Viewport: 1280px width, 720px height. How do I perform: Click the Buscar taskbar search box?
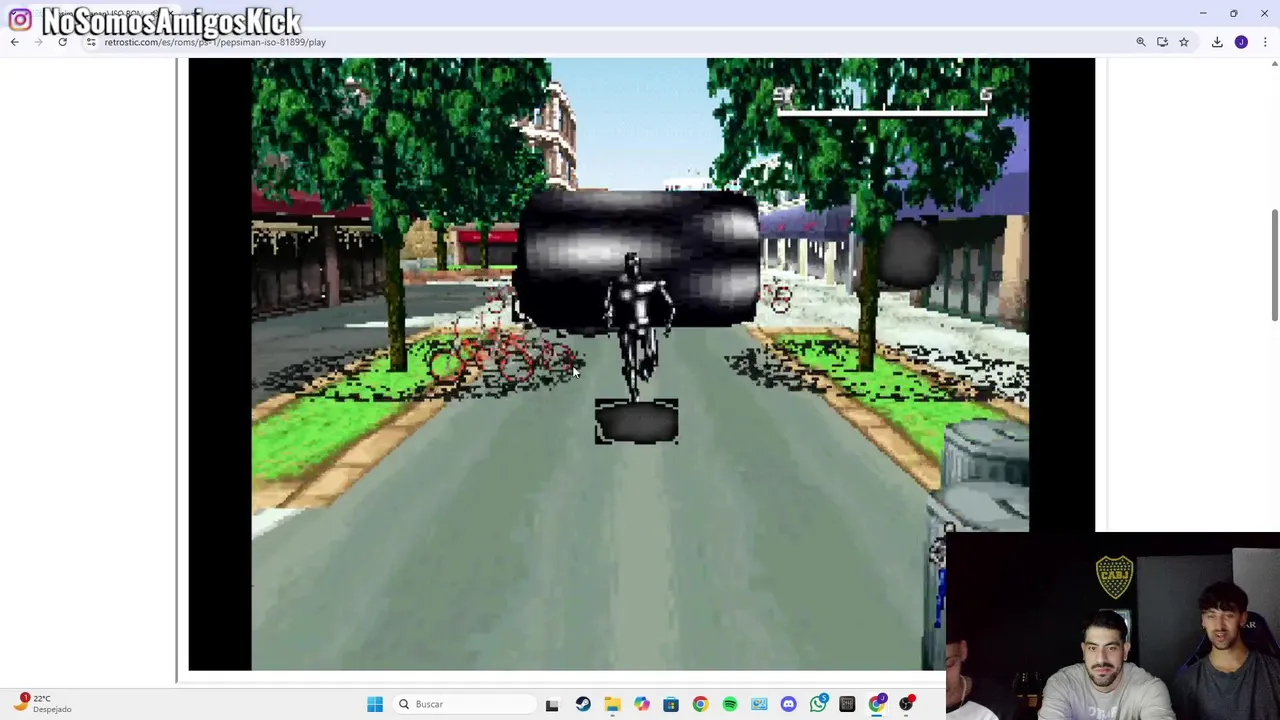click(464, 704)
